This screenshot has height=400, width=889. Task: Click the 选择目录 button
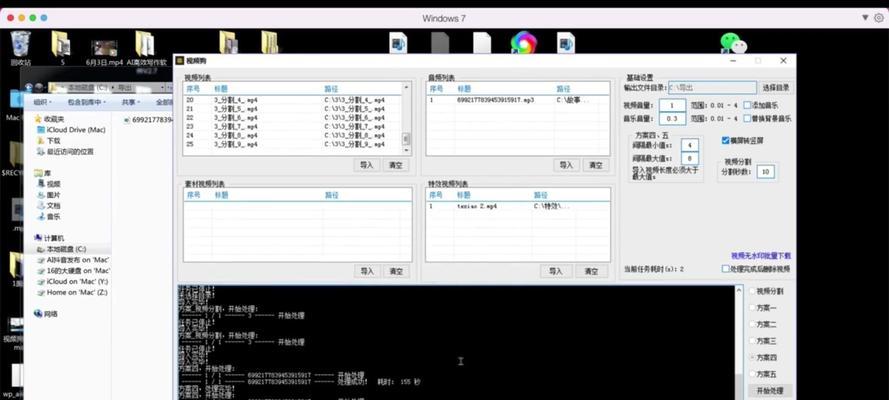point(776,88)
